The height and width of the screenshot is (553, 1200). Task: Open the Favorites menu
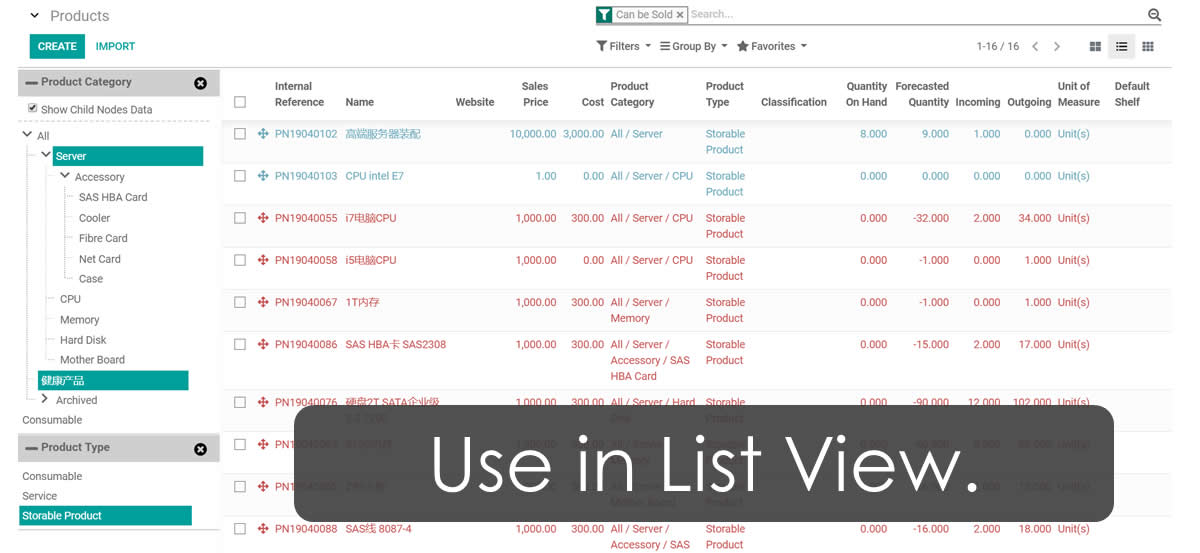[x=771, y=47]
